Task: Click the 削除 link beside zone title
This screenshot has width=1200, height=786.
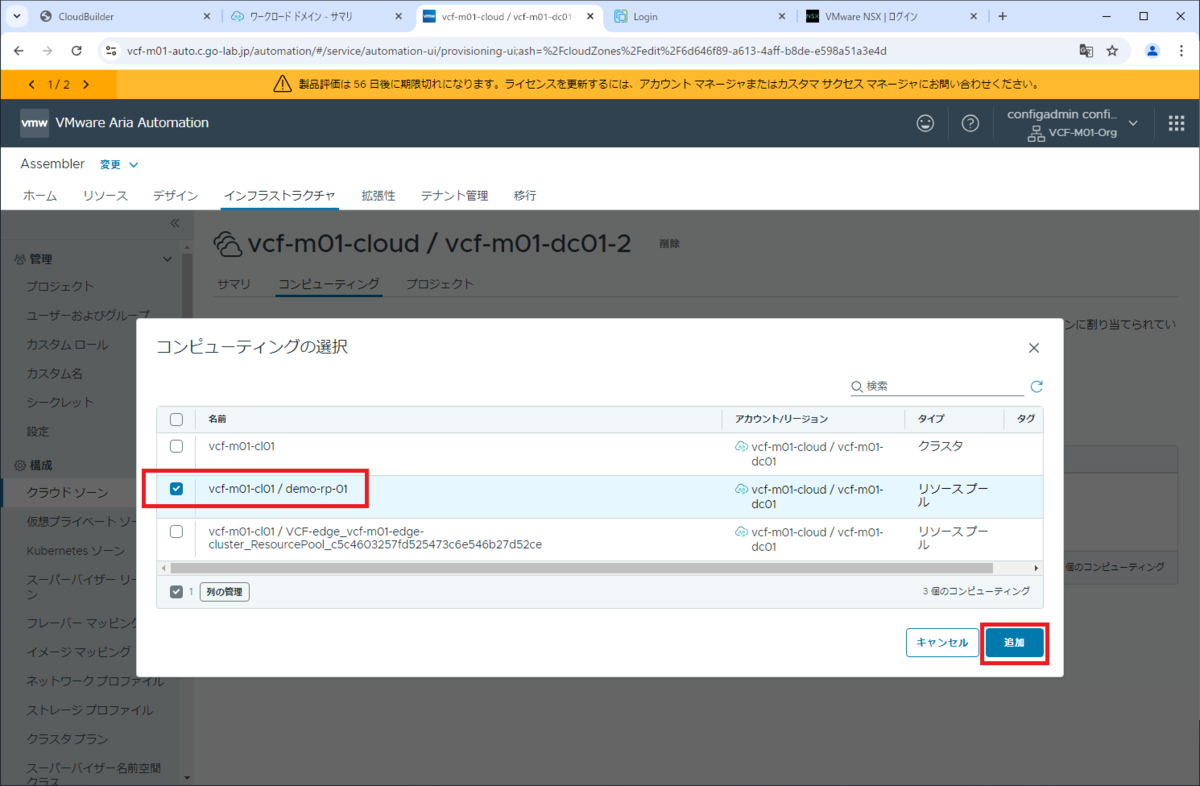Action: pos(669,243)
